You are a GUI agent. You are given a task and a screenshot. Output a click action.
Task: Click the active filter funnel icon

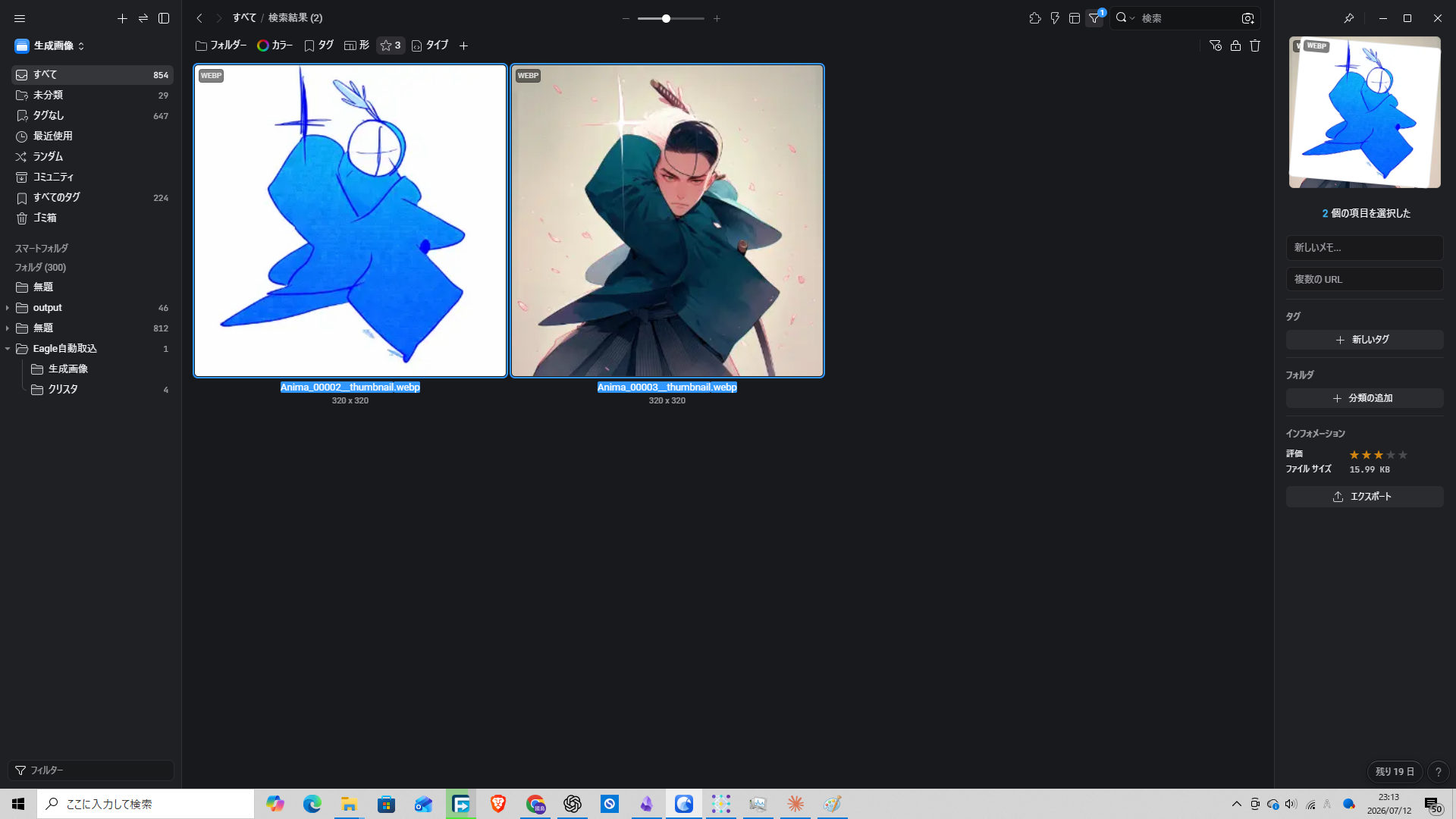(x=1094, y=18)
